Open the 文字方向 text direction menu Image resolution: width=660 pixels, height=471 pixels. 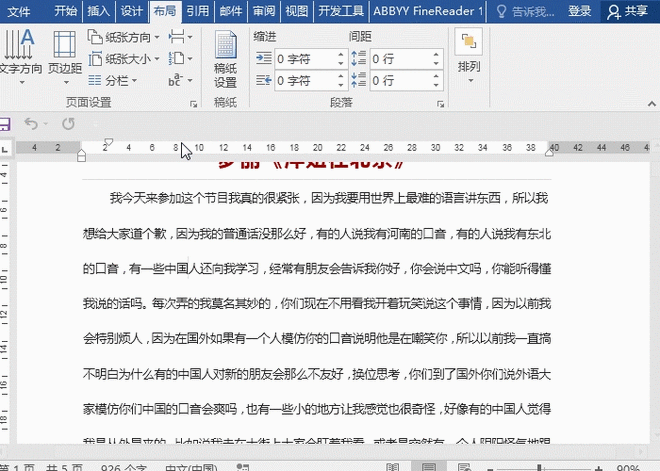(20, 57)
